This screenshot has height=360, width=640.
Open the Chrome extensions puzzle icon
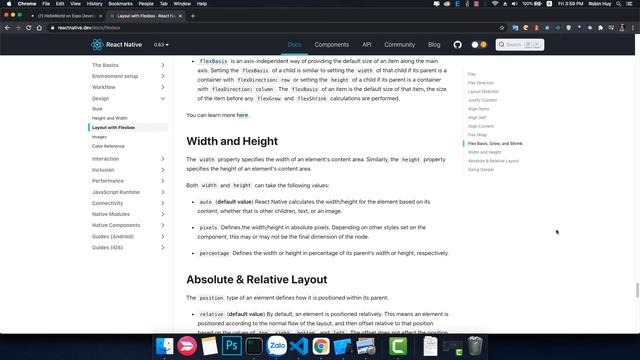click(x=600, y=28)
